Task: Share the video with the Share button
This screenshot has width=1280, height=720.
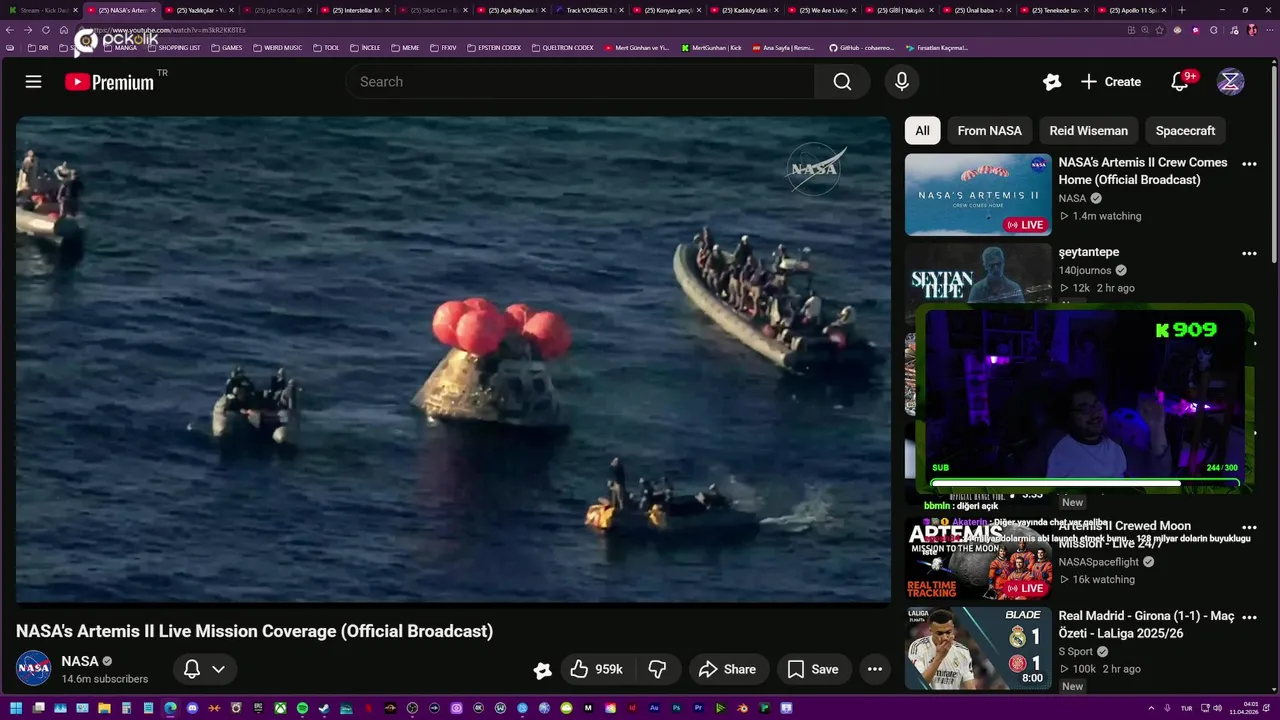Action: [727, 669]
